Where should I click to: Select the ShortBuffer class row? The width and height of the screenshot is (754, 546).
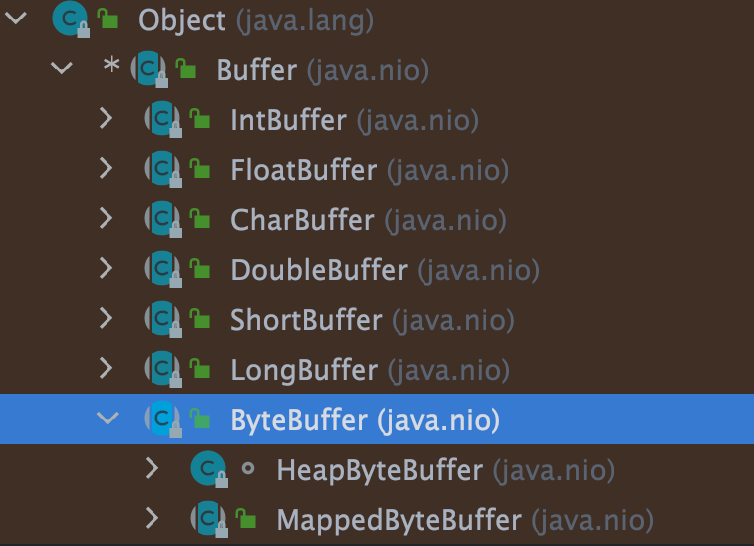coord(306,320)
